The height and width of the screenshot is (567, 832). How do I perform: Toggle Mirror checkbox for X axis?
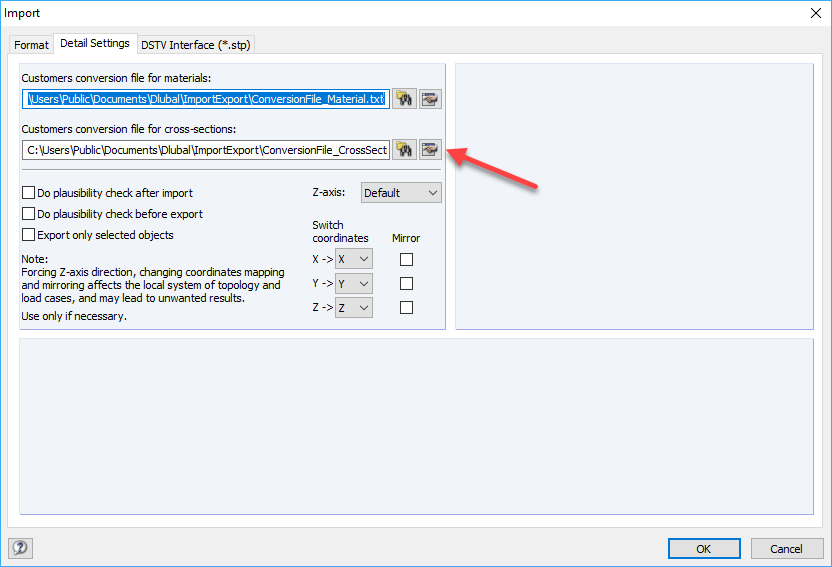[406, 259]
